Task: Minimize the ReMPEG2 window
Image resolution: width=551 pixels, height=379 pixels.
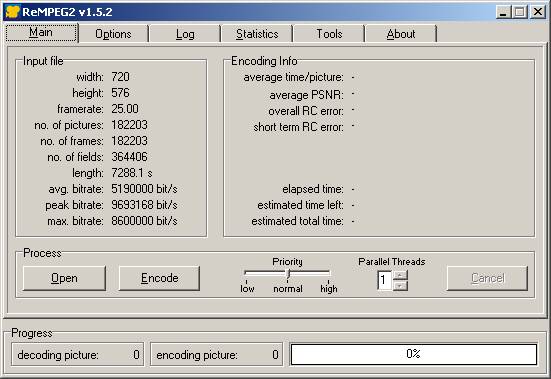Action: coord(503,12)
